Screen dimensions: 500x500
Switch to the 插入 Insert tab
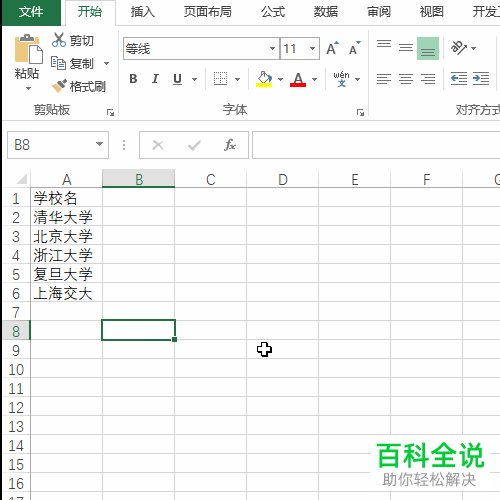[x=143, y=12]
